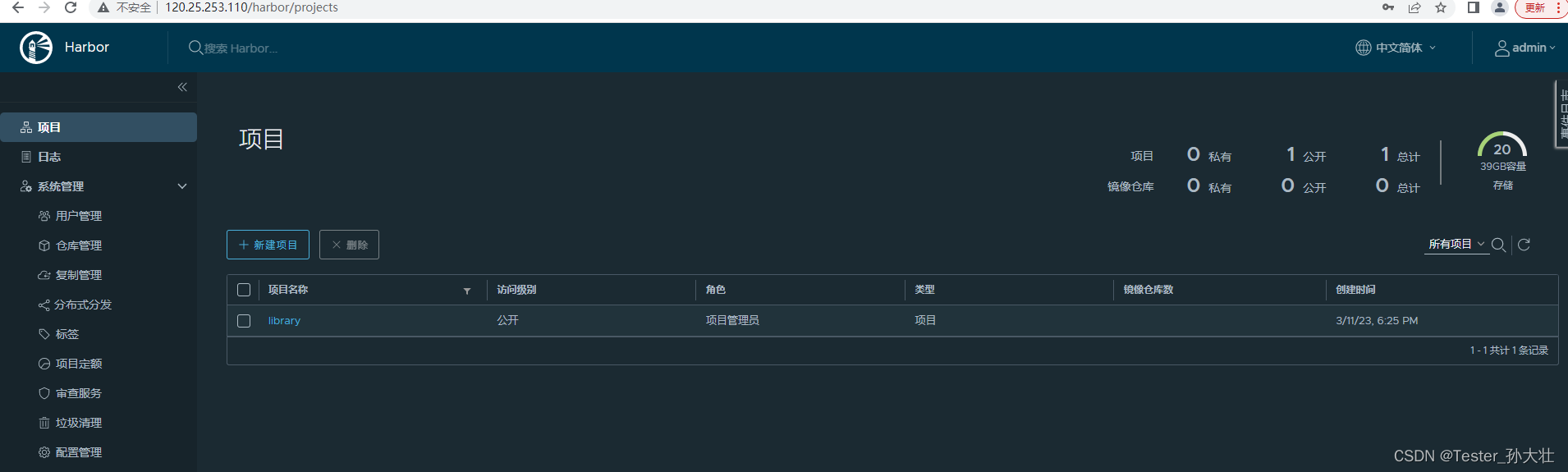1568x472 pixels.
Task: Click the 项目名称 filter funnel icon
Action: (x=467, y=291)
